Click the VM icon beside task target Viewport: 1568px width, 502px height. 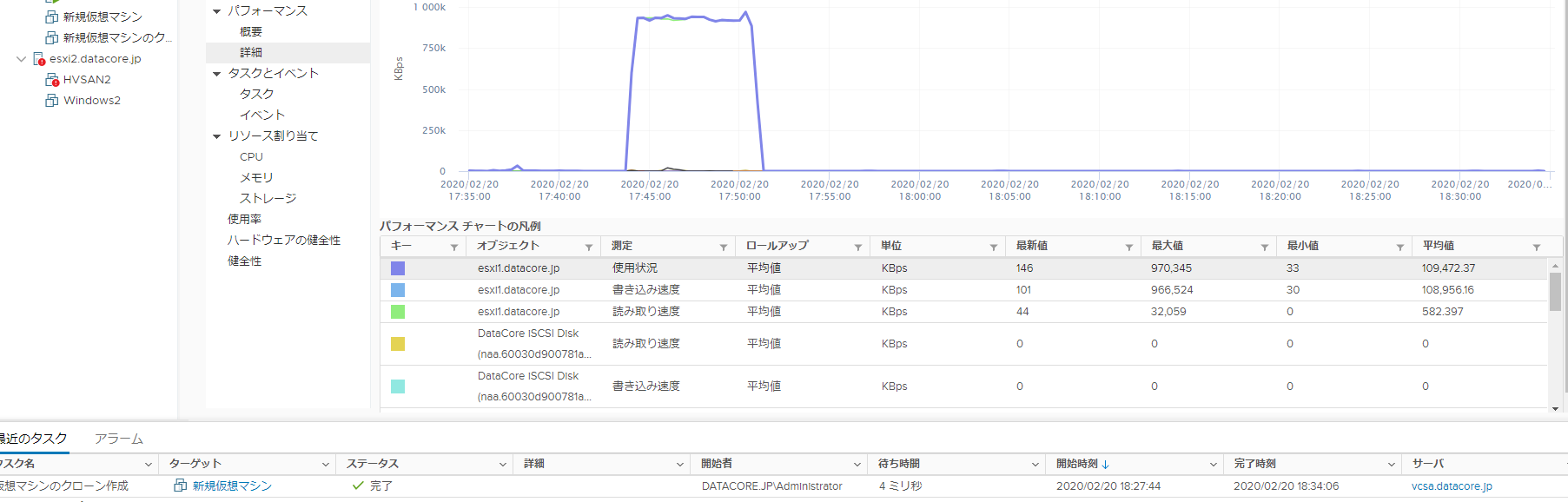tap(180, 485)
